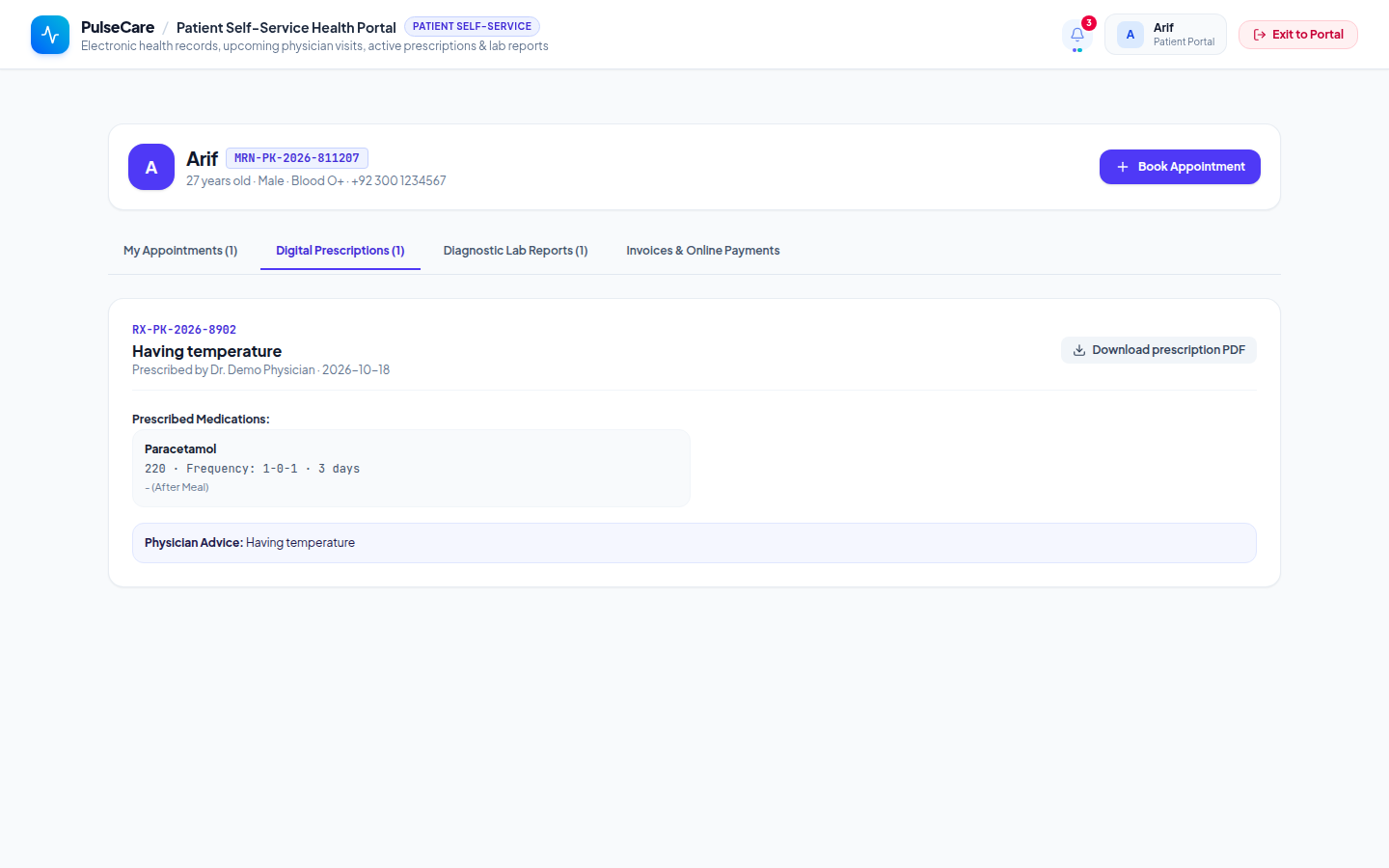Click the 'Prescribed Medications:' heading
The image size is (1389, 868).
tap(201, 420)
